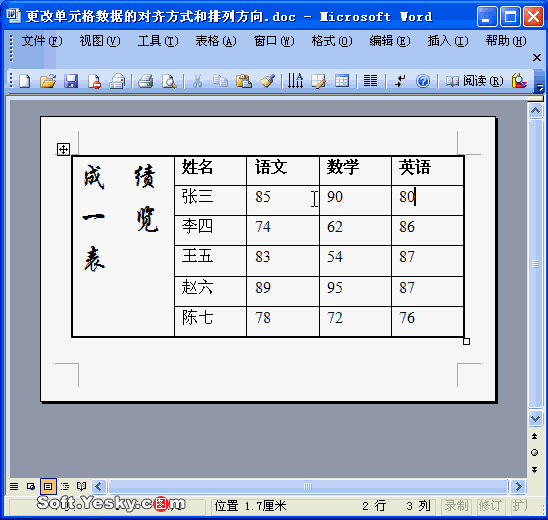Image resolution: width=548 pixels, height=520 pixels.
Task: Open the 表格(A) menu
Action: (216, 41)
